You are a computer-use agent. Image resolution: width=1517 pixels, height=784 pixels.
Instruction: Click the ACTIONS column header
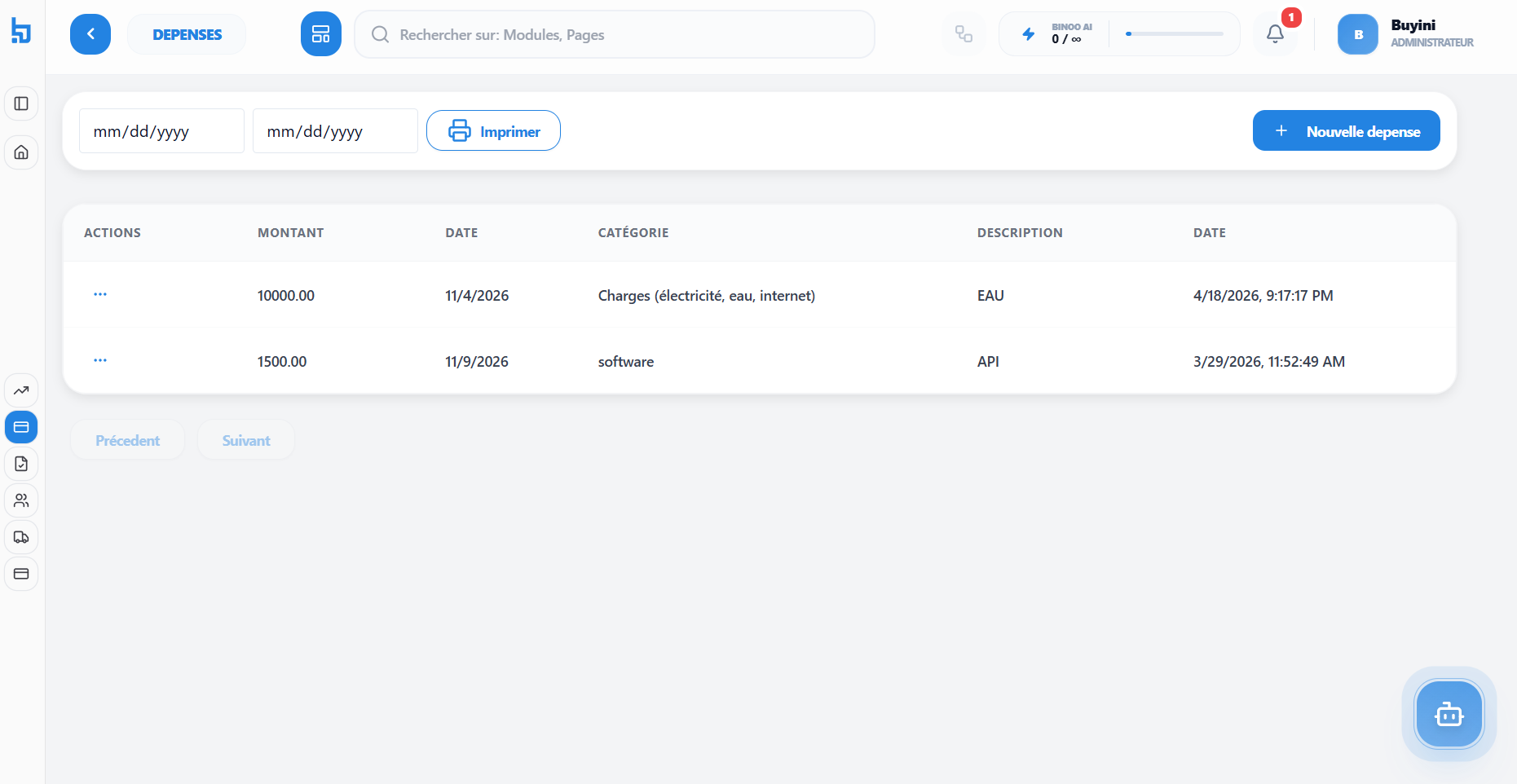(112, 232)
